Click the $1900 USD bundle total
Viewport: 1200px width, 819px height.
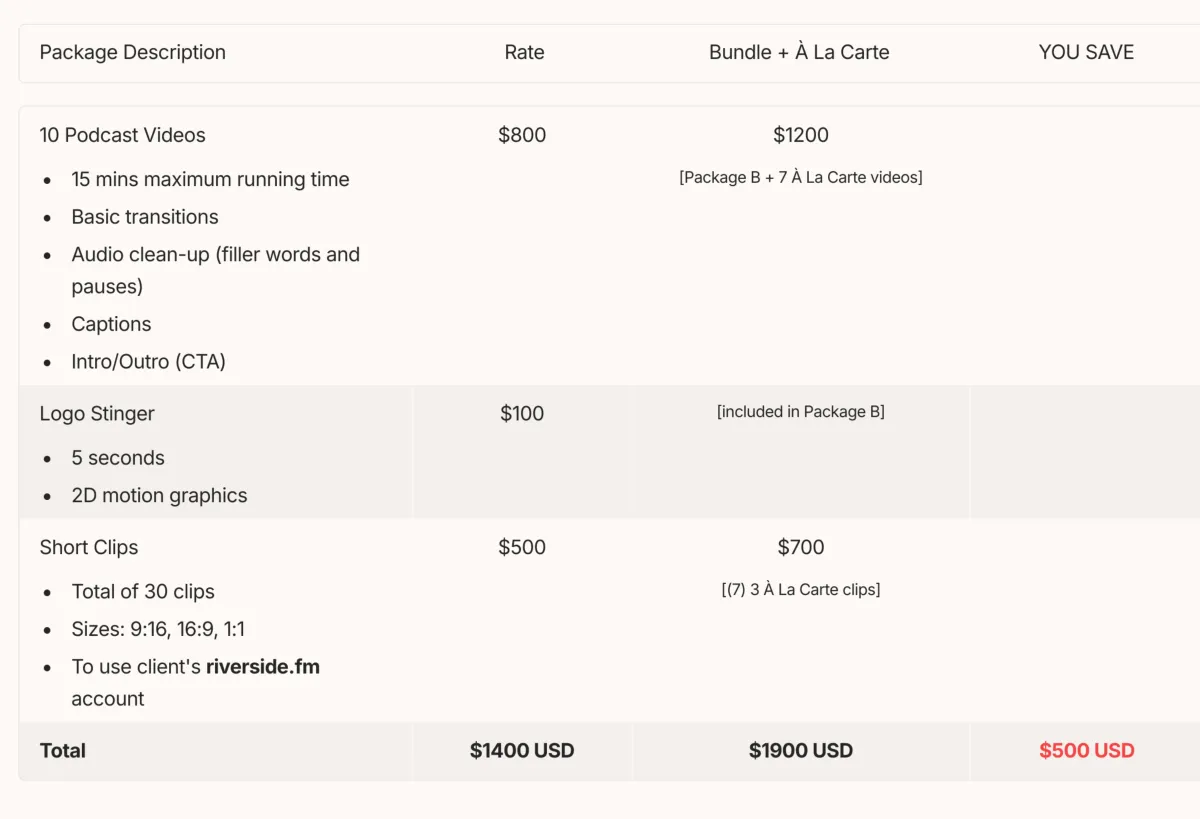coord(800,751)
